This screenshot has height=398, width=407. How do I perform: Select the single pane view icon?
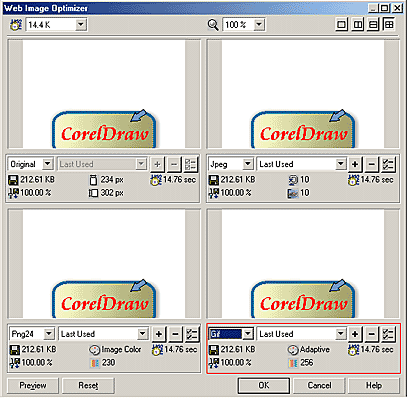coord(342,25)
